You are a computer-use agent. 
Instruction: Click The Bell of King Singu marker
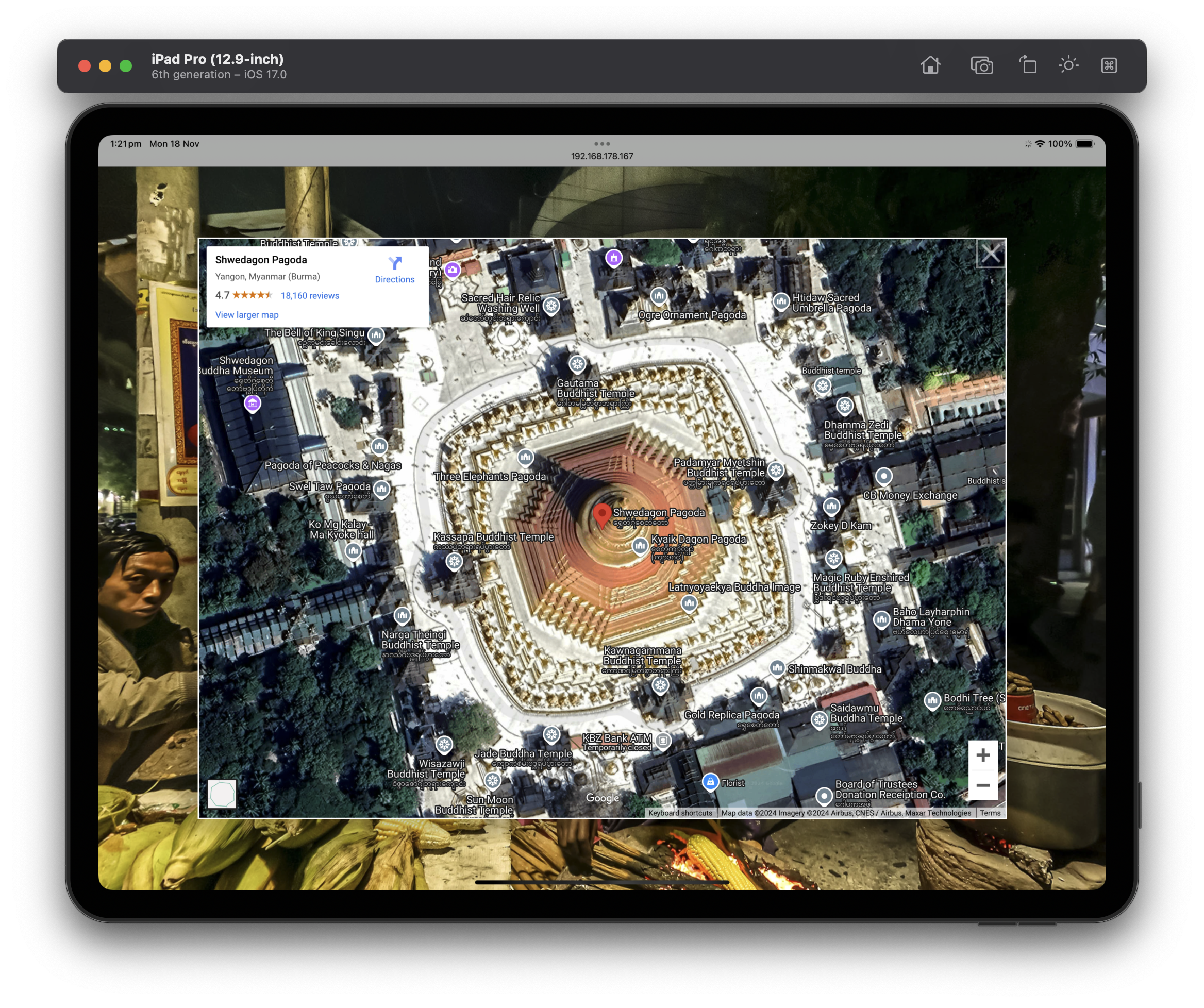click(x=376, y=335)
